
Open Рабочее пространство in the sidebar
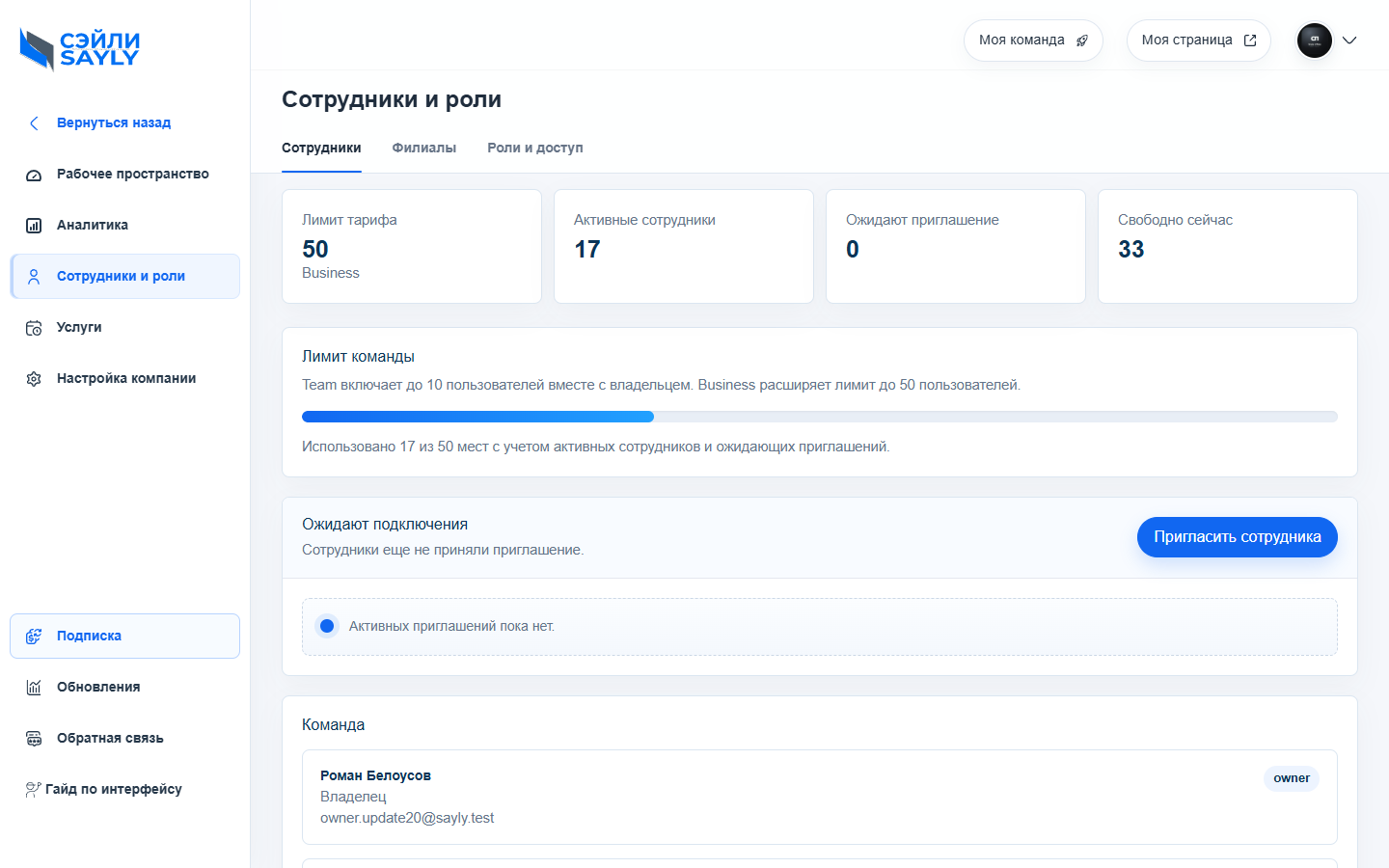[125, 175]
